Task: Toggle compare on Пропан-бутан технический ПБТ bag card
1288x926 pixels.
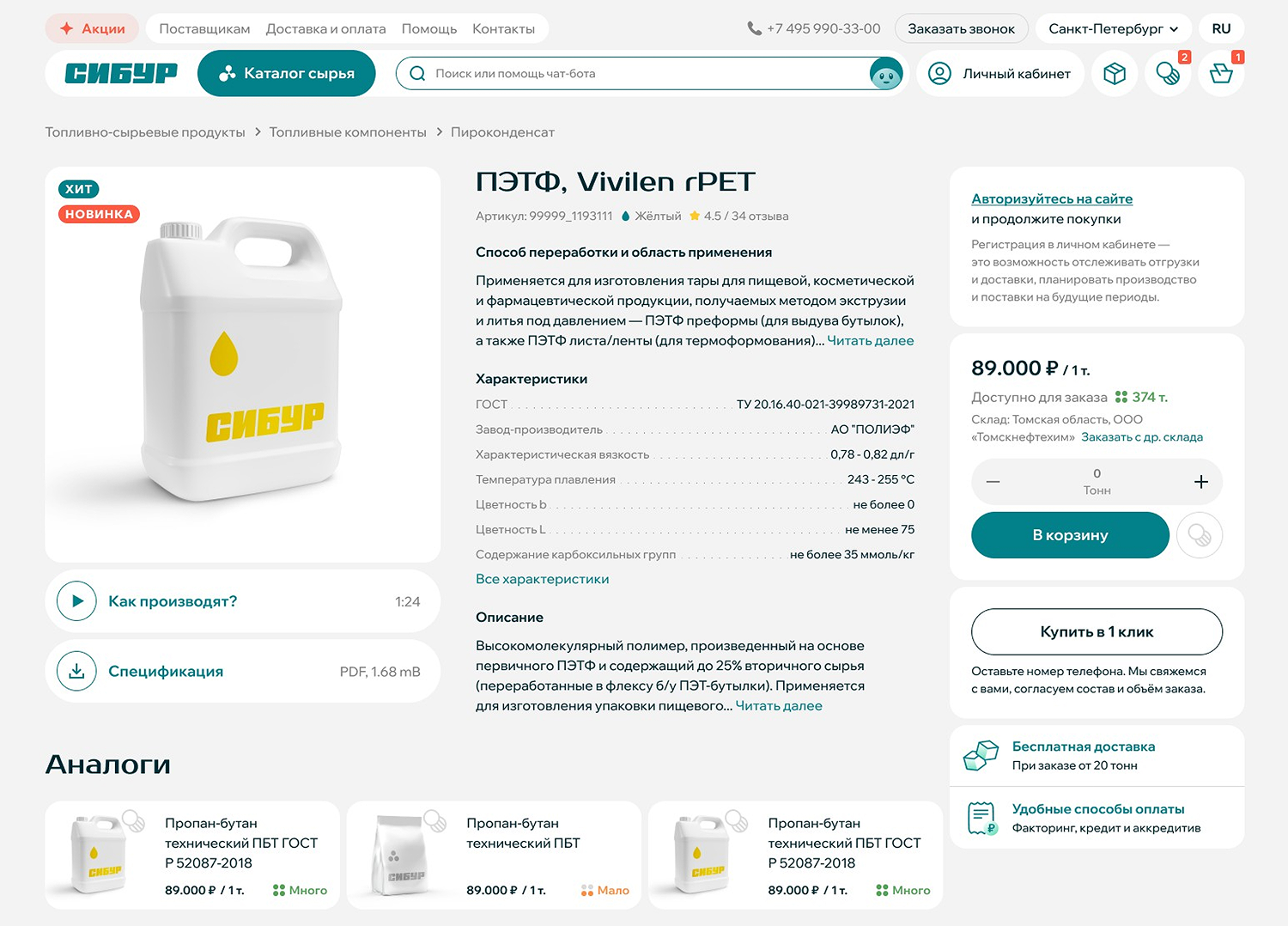Action: pyautogui.click(x=435, y=820)
